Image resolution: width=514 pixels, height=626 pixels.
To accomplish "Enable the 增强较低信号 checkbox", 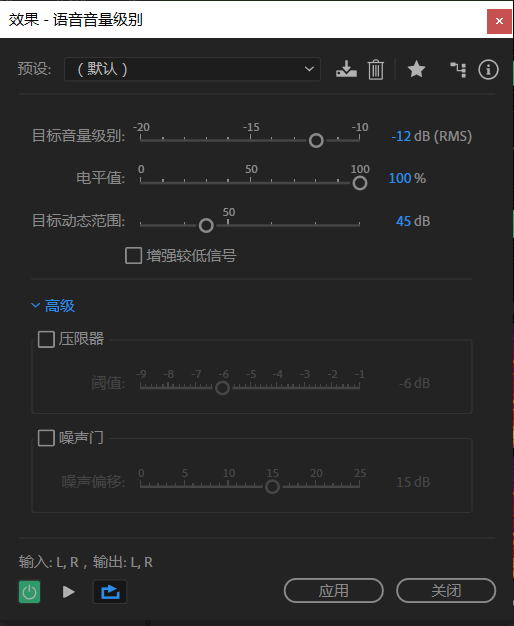I will [x=133, y=256].
